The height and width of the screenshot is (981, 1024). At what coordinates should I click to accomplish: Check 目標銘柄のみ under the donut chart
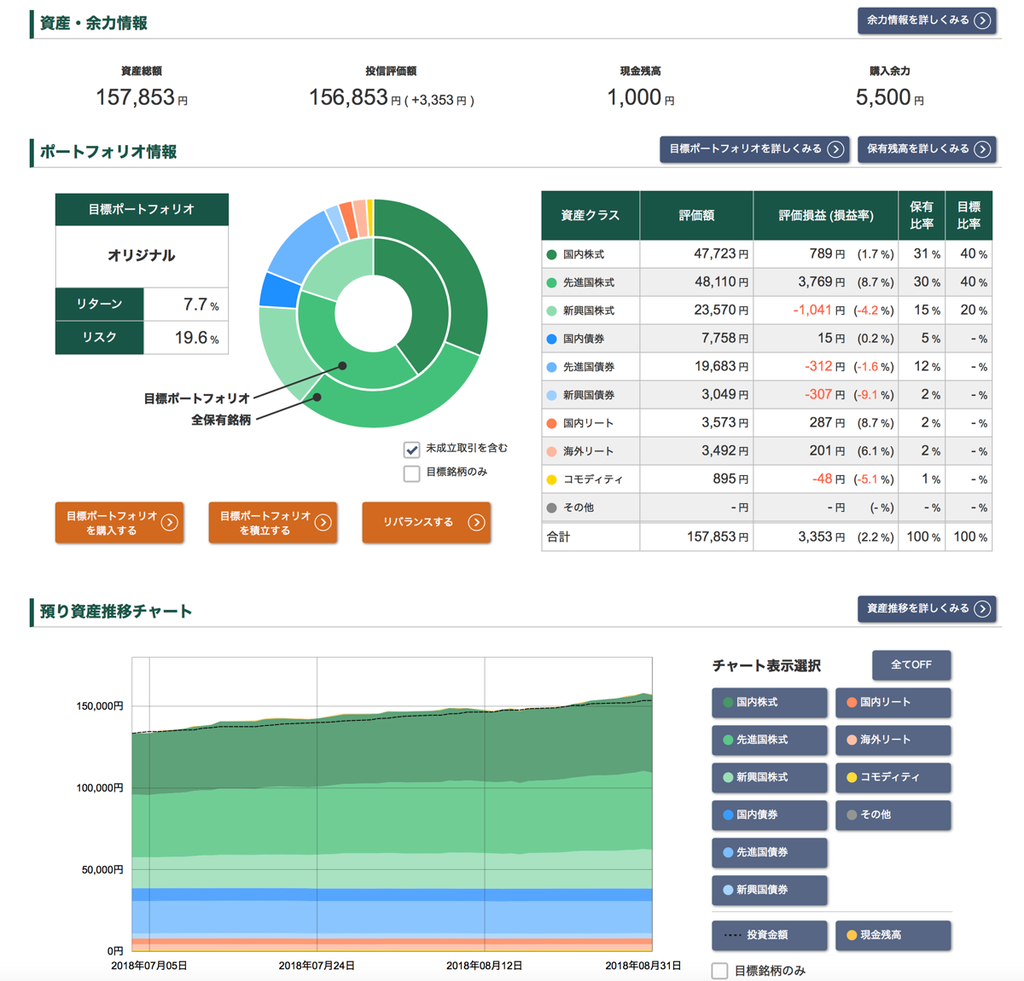[x=411, y=474]
